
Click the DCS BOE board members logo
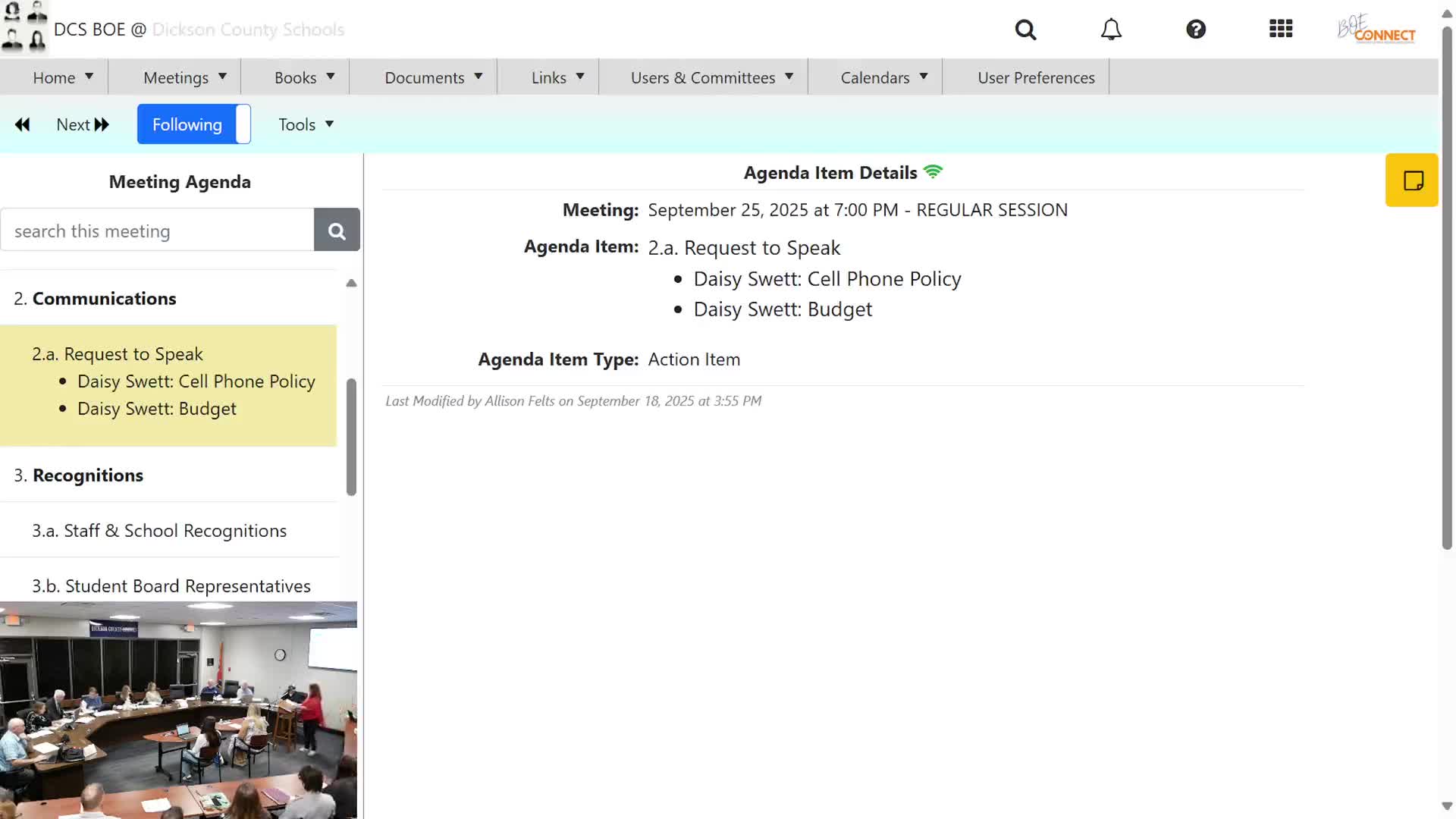pyautogui.click(x=24, y=27)
